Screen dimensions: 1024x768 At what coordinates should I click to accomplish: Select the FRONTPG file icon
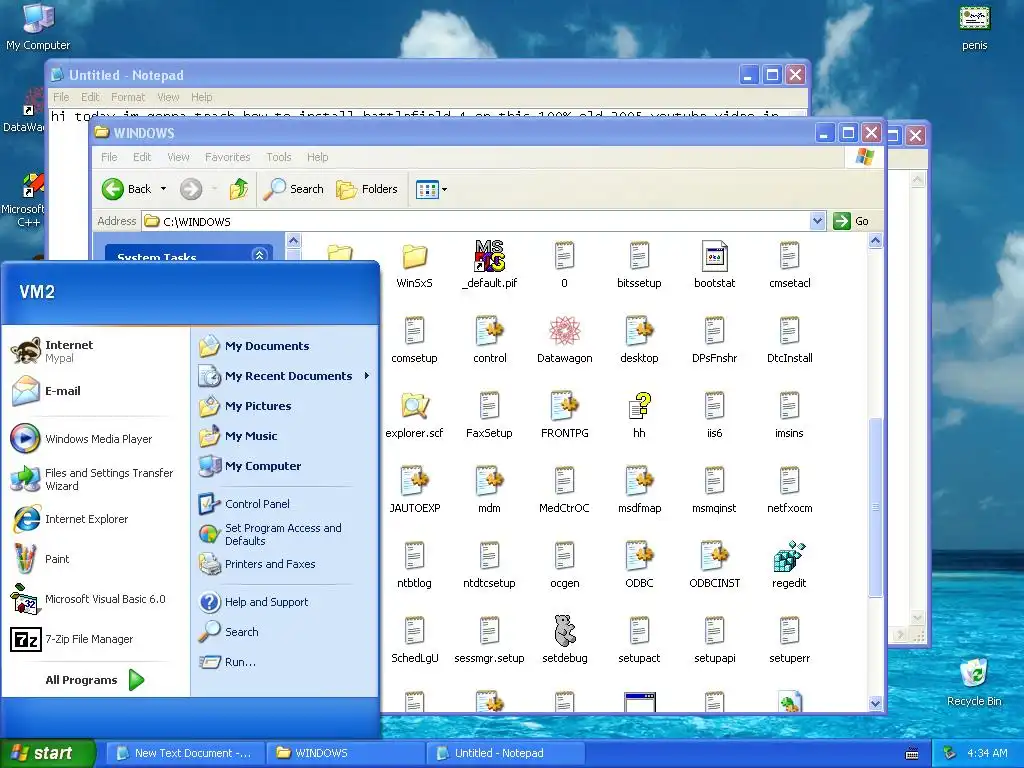pyautogui.click(x=564, y=406)
